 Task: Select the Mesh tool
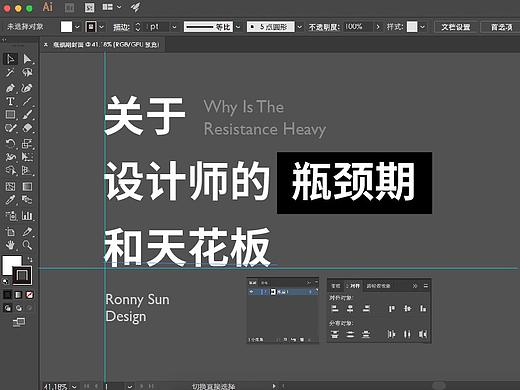(10, 186)
